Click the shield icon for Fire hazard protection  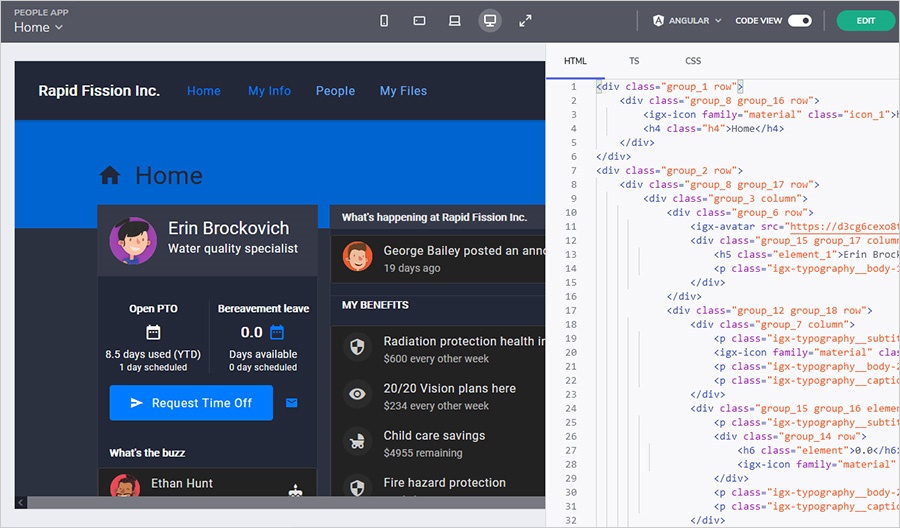pos(357,488)
